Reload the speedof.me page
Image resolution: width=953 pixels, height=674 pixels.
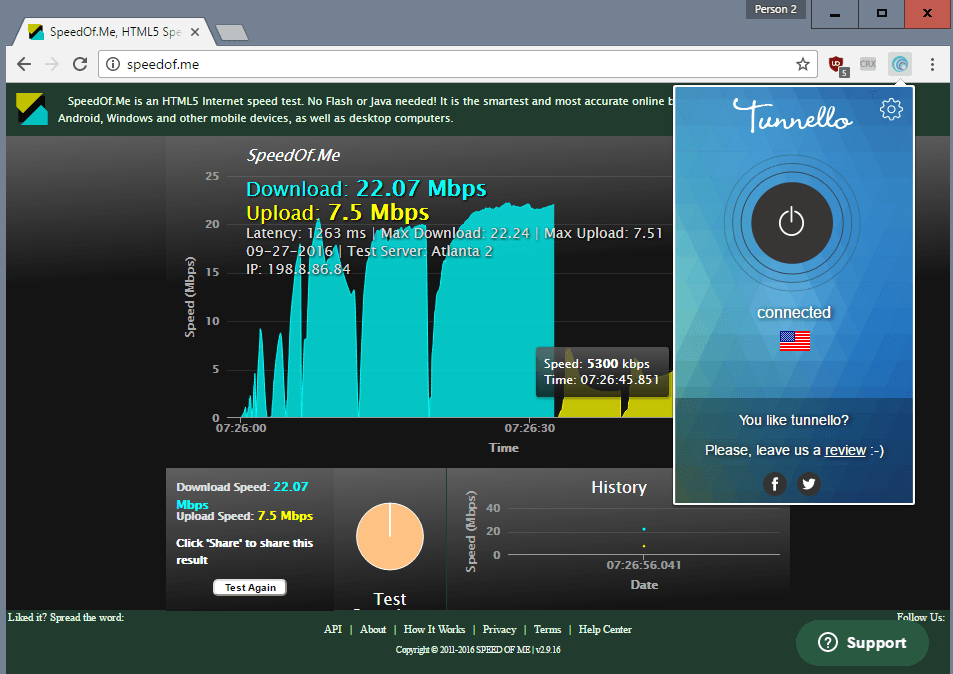pos(80,64)
